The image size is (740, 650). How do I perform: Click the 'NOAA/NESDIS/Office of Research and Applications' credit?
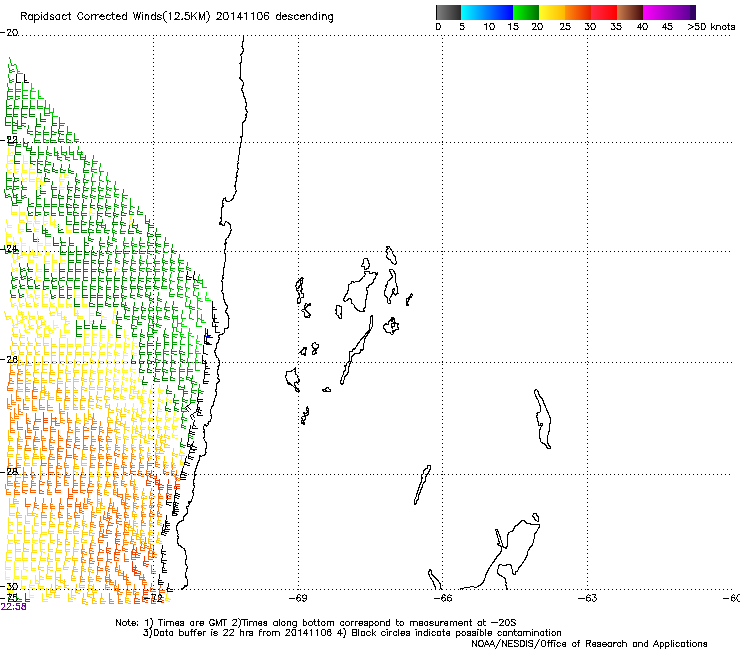[x=589, y=644]
